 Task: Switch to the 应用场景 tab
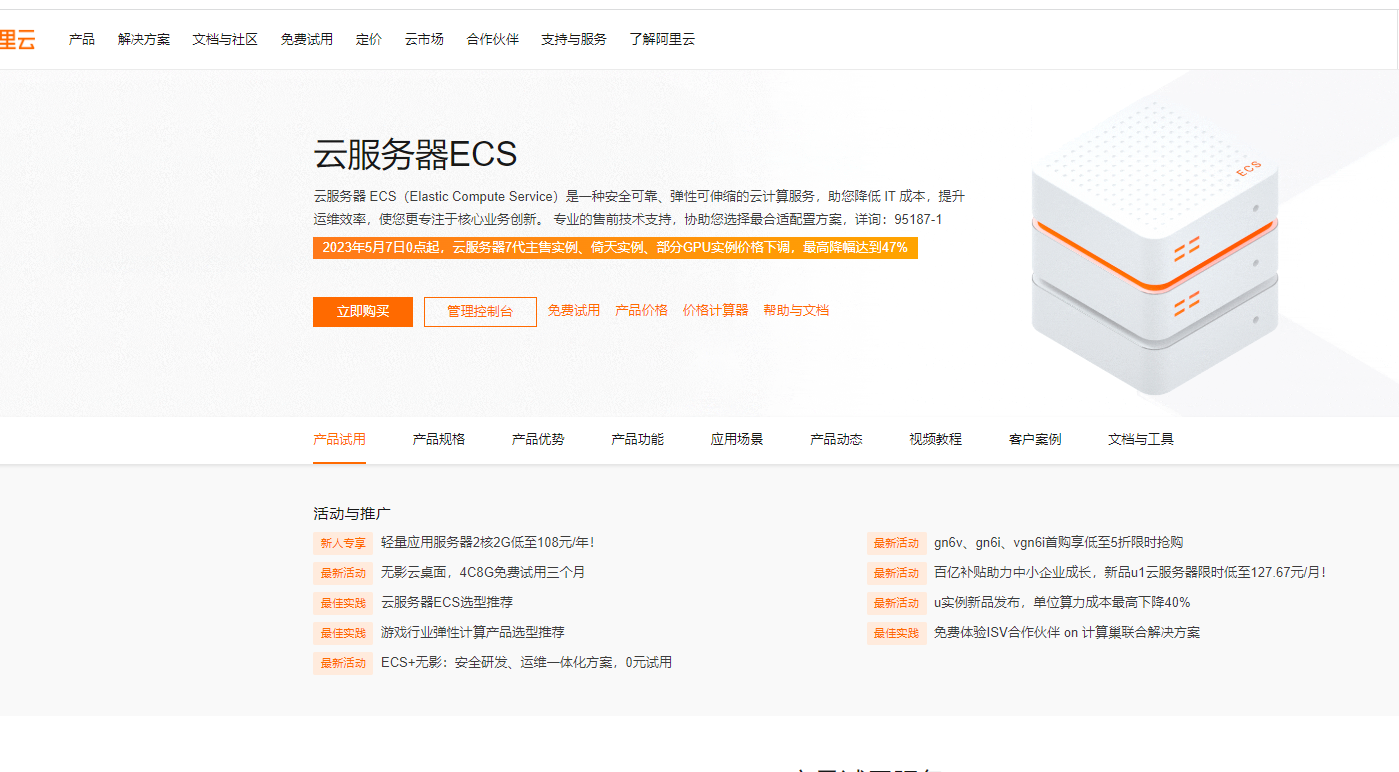tap(737, 439)
